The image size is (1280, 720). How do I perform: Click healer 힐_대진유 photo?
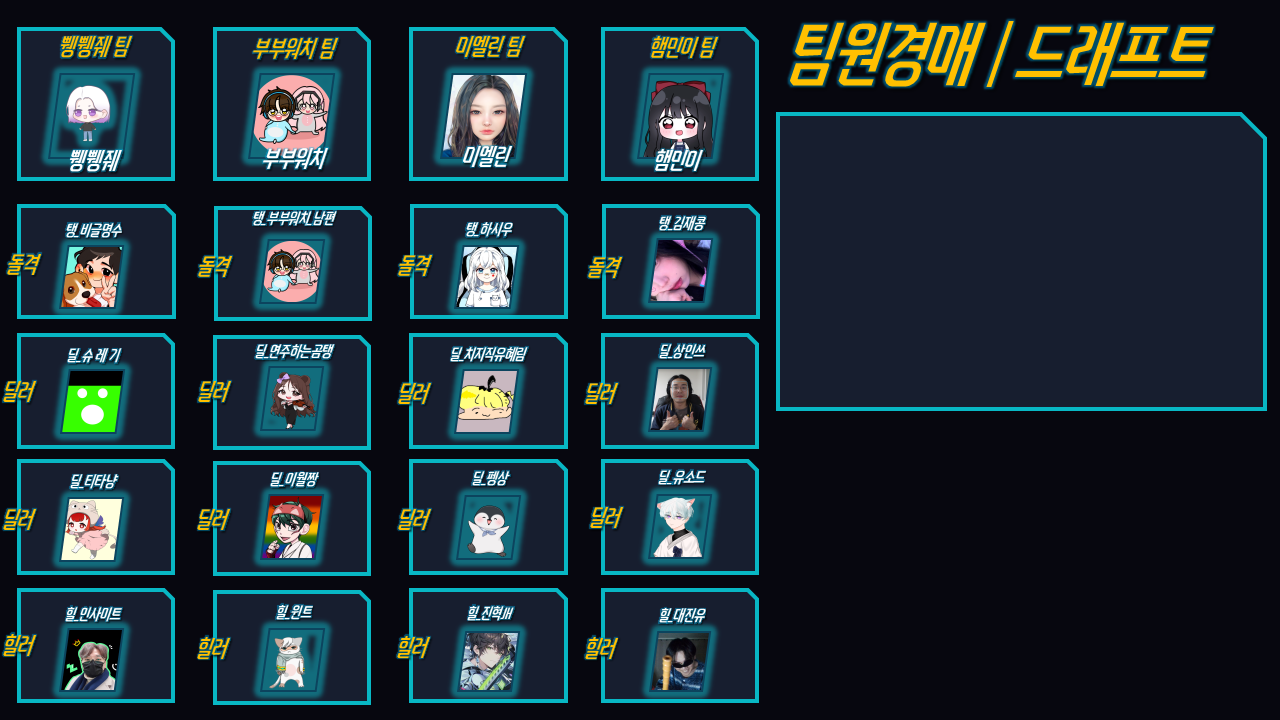pyautogui.click(x=680, y=661)
